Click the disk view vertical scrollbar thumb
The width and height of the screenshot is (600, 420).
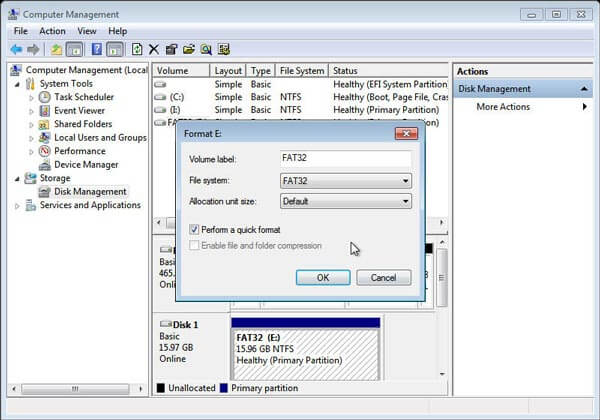click(x=442, y=277)
